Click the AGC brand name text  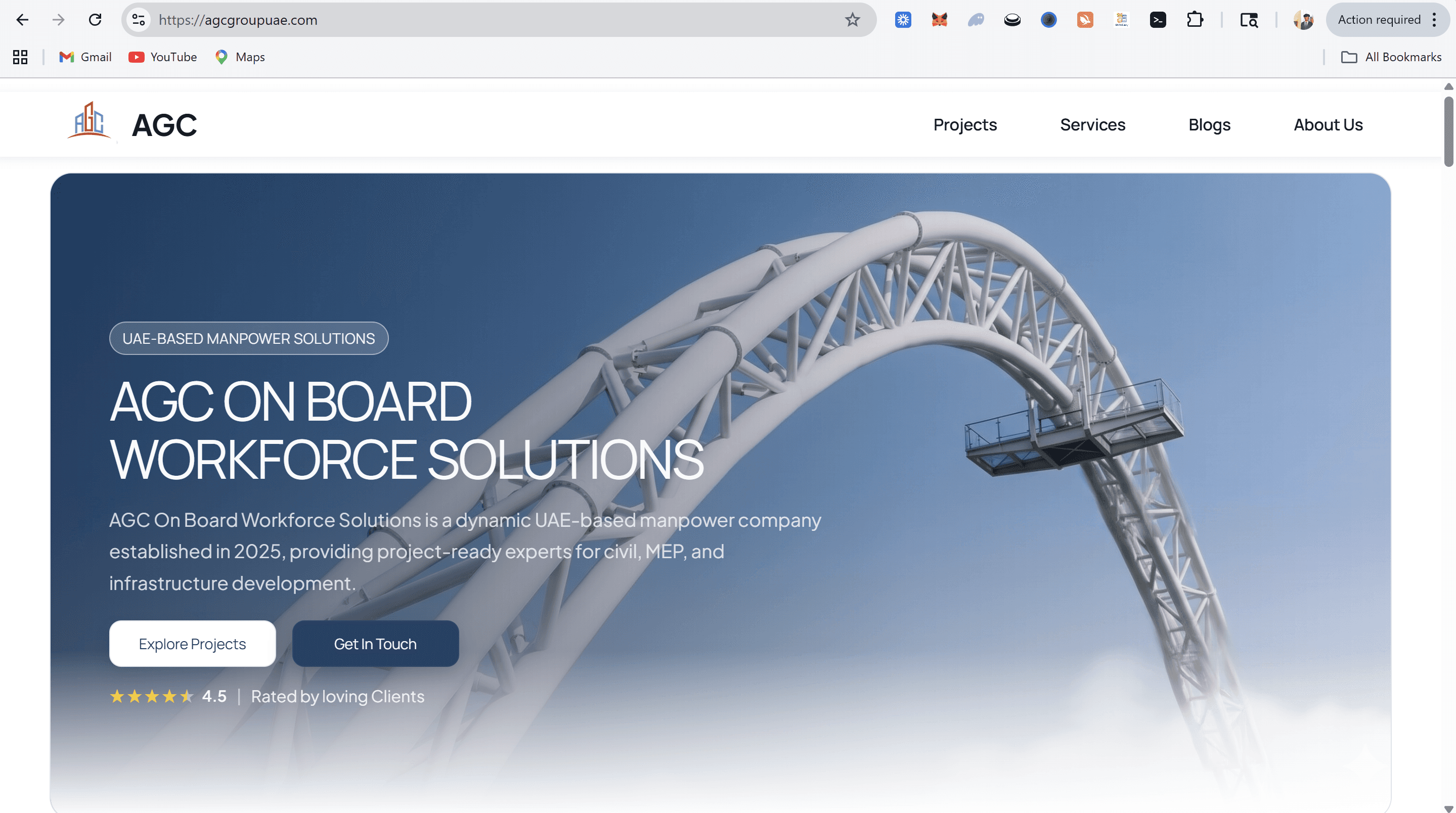pos(164,125)
